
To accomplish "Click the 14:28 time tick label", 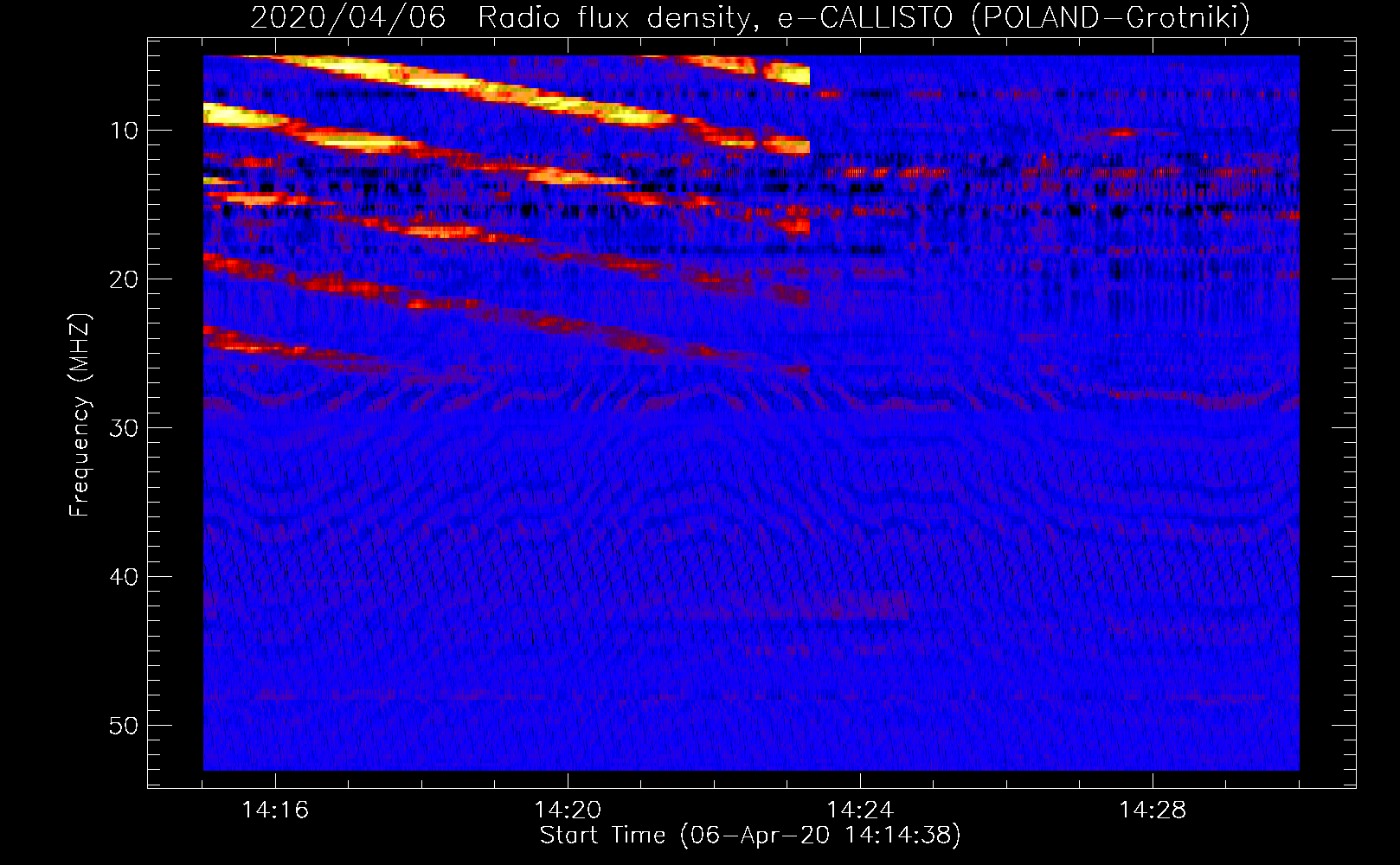I will tap(1153, 811).
